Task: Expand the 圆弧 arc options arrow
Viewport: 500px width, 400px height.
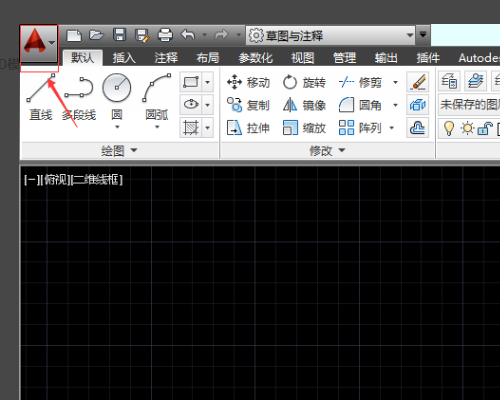Action: tap(157, 127)
